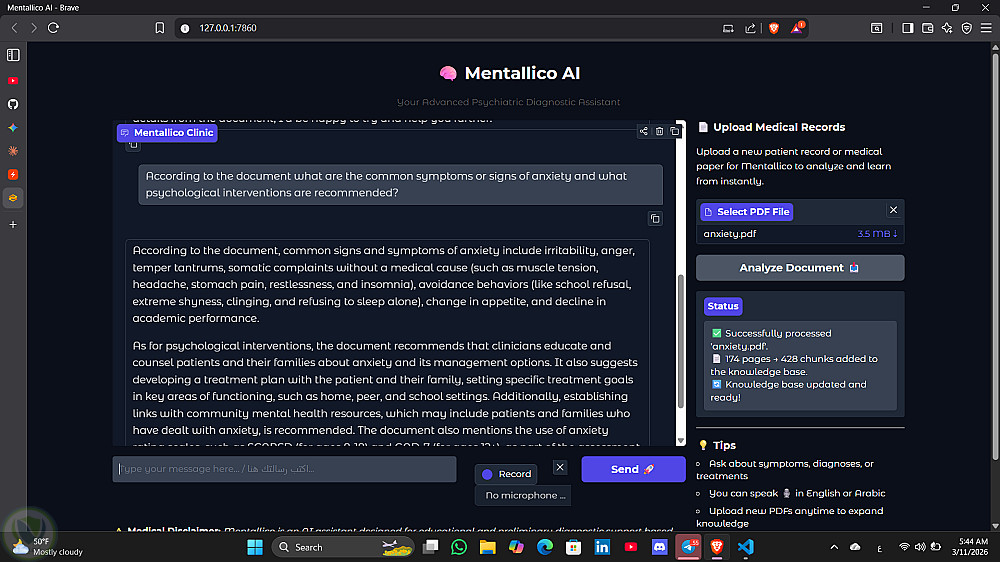
Task: Click the chat panel scrollbar thumb
Action: coord(680,341)
